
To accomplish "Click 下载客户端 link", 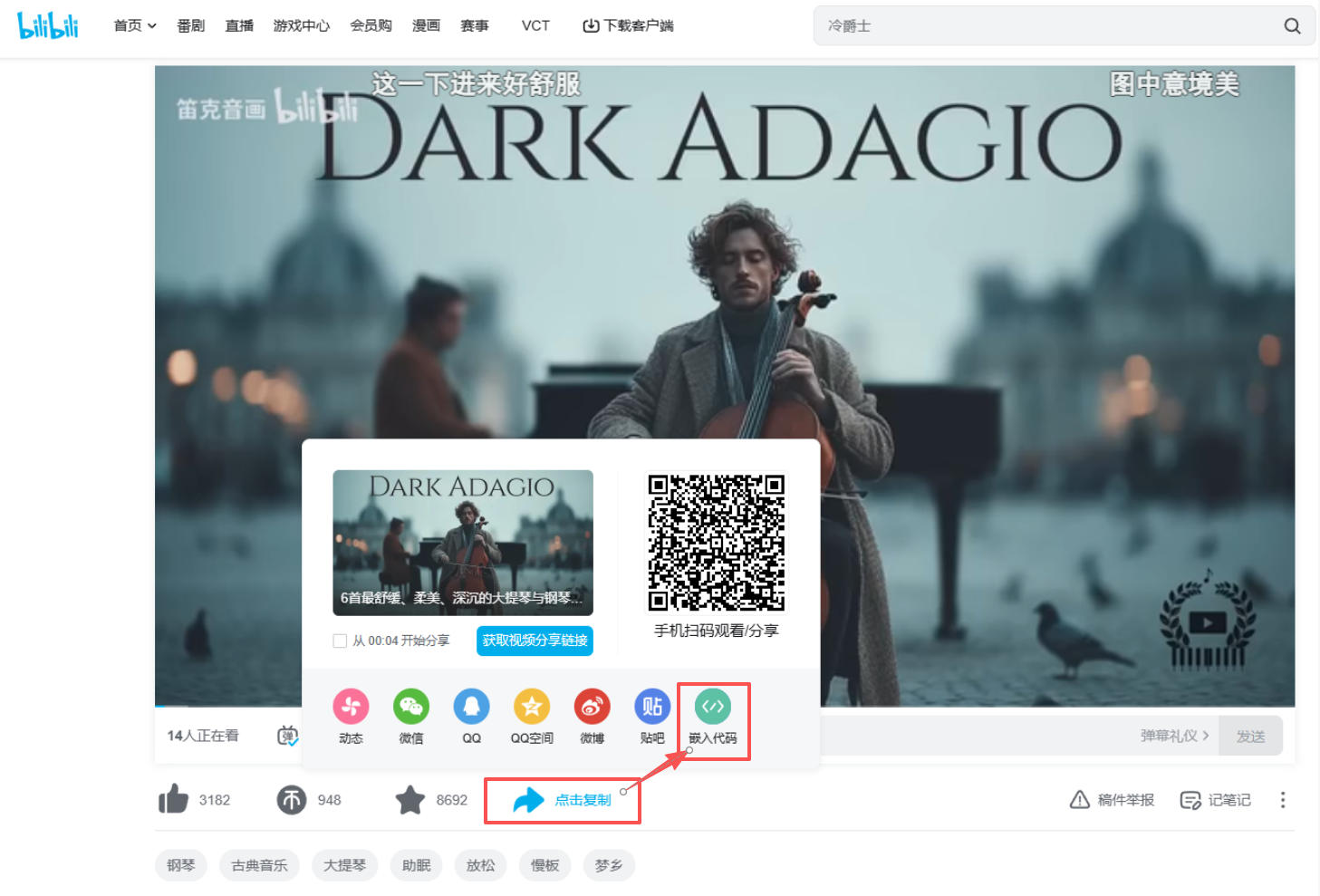I will 628,26.
